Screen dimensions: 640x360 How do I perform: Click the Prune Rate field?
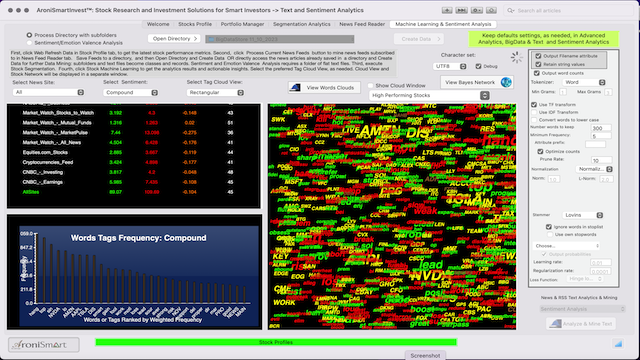click(602, 160)
